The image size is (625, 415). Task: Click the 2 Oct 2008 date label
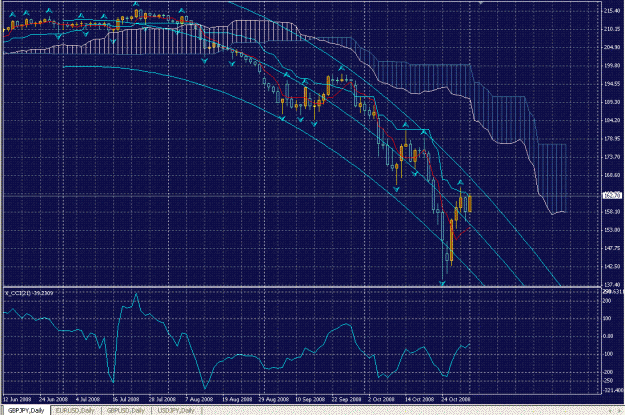tap(381, 399)
